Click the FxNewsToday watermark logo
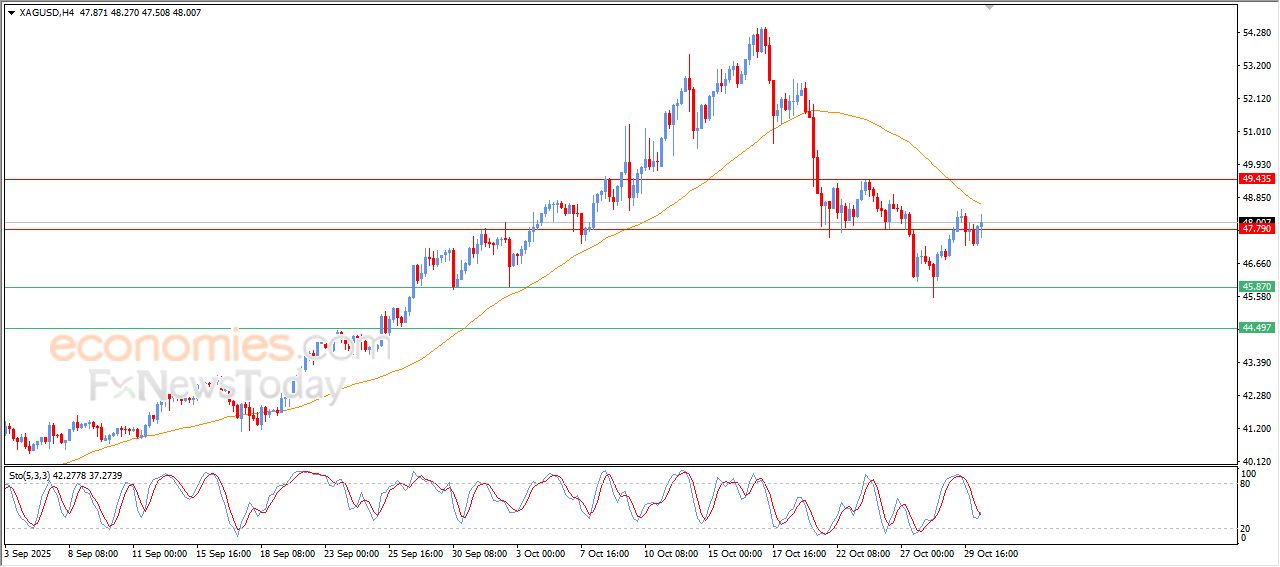This screenshot has height=567, width=1280. (217, 386)
